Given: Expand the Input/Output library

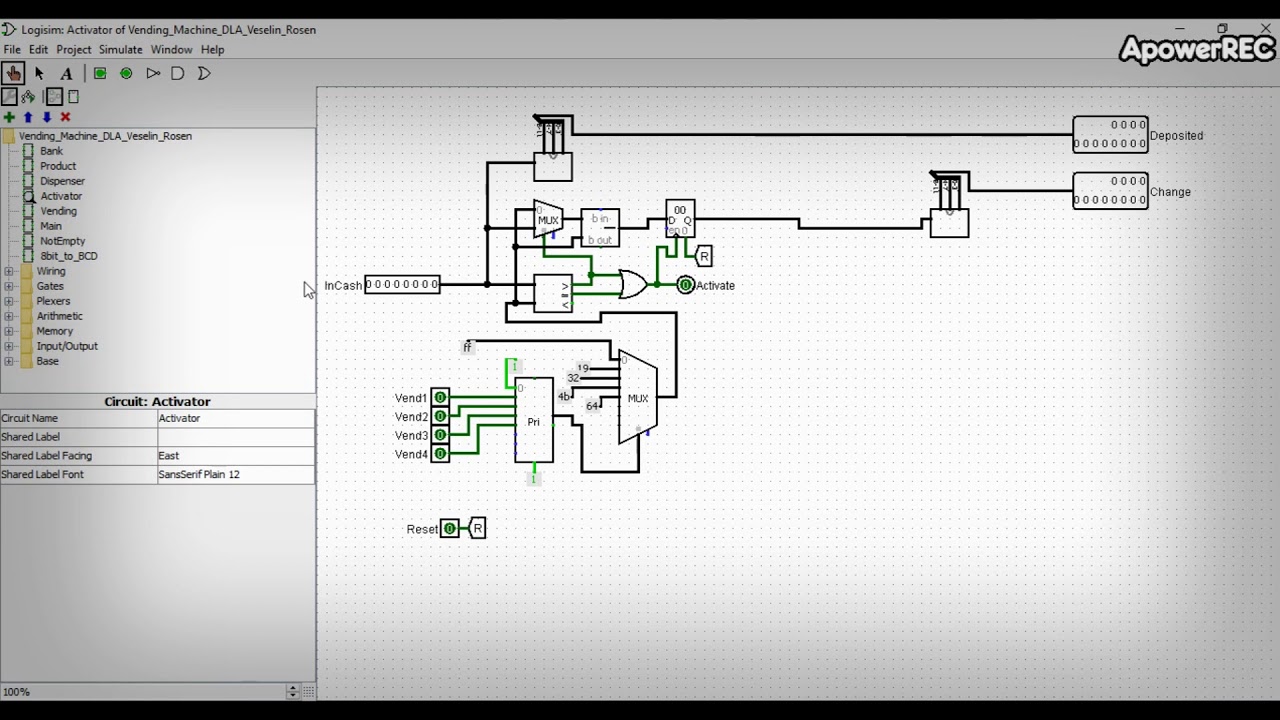Looking at the screenshot, I should pyautogui.click(x=9, y=346).
